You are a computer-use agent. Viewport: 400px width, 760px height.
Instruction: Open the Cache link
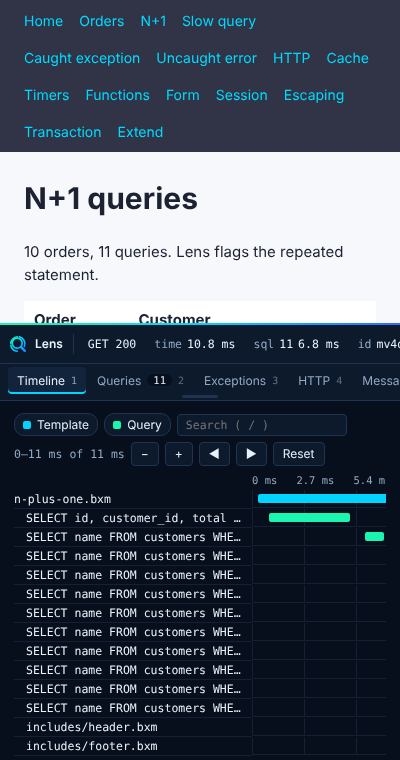click(348, 58)
